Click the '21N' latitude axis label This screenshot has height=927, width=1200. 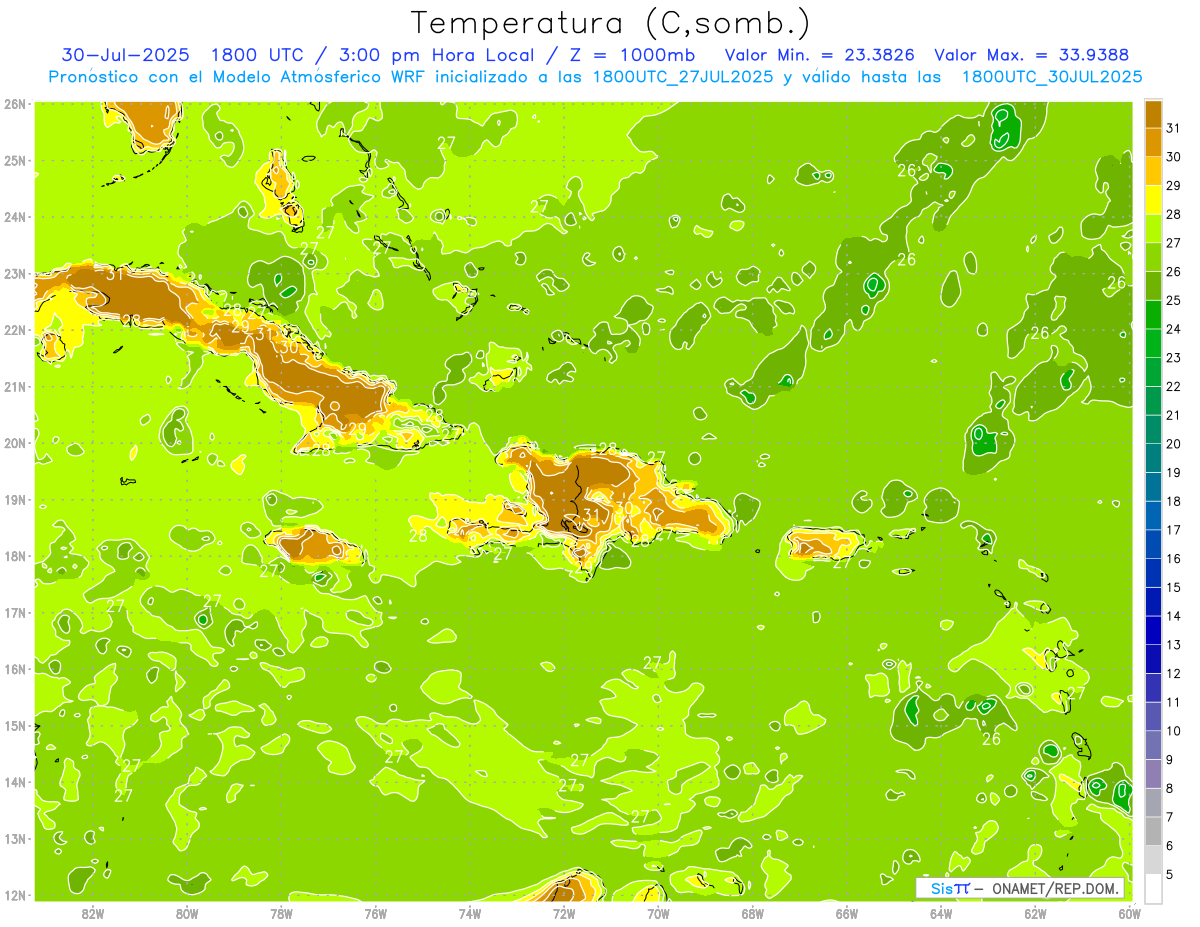point(14,386)
